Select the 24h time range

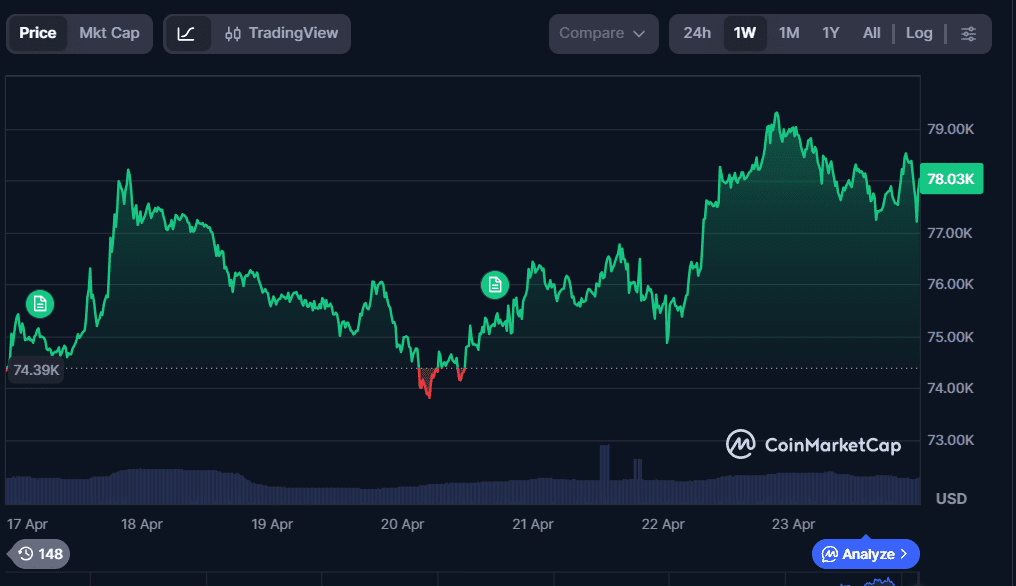pyautogui.click(x=697, y=34)
